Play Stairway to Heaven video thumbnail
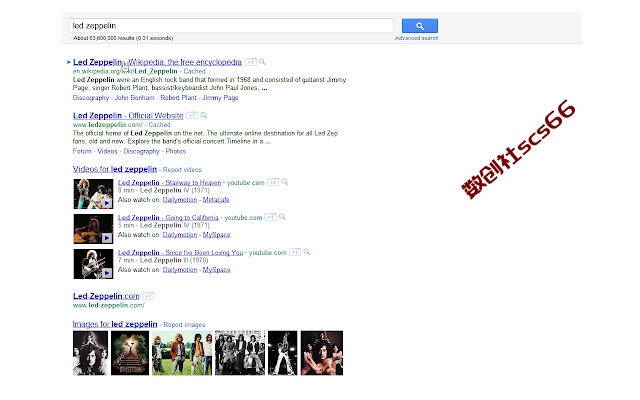640x400 pixels. [93, 194]
